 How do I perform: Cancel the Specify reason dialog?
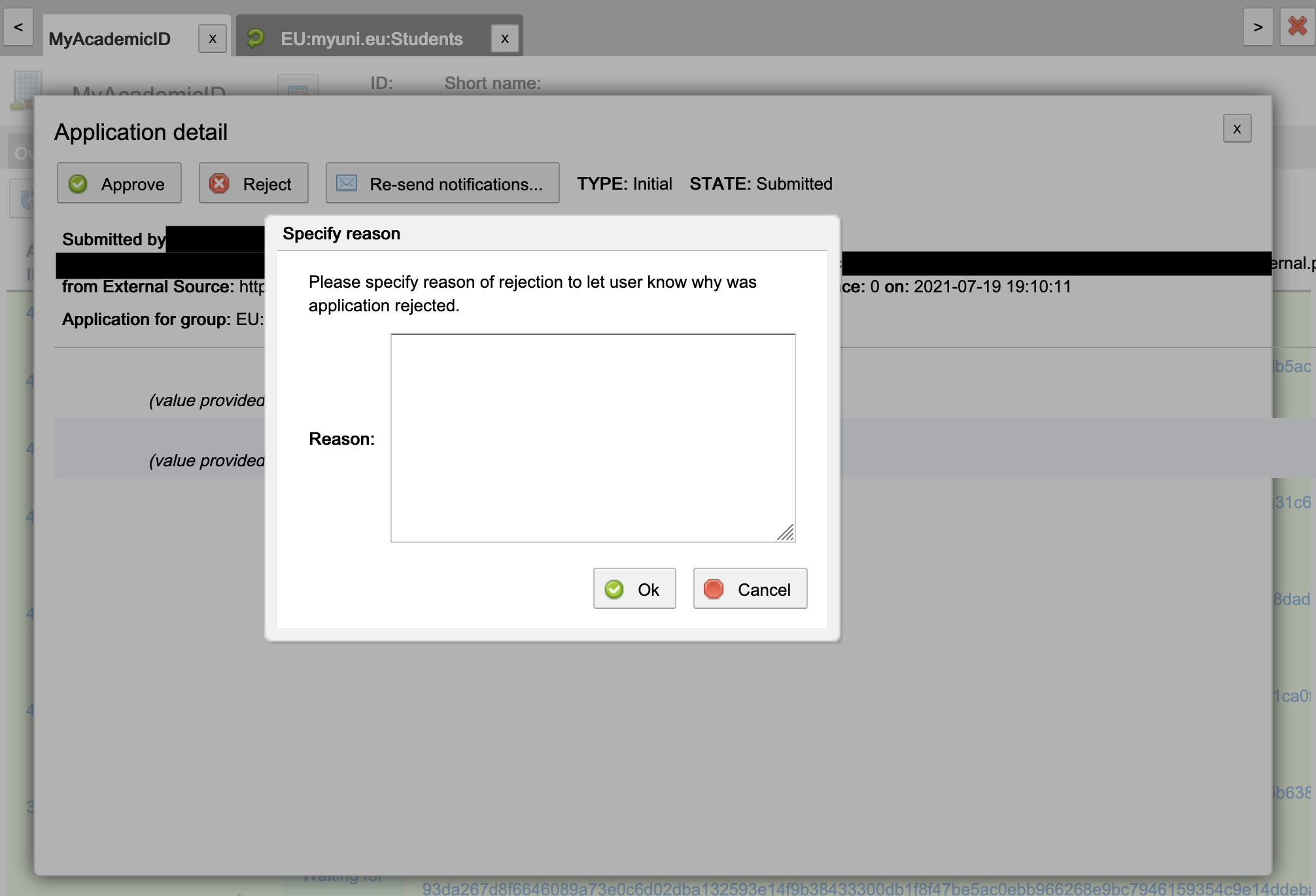pos(750,589)
